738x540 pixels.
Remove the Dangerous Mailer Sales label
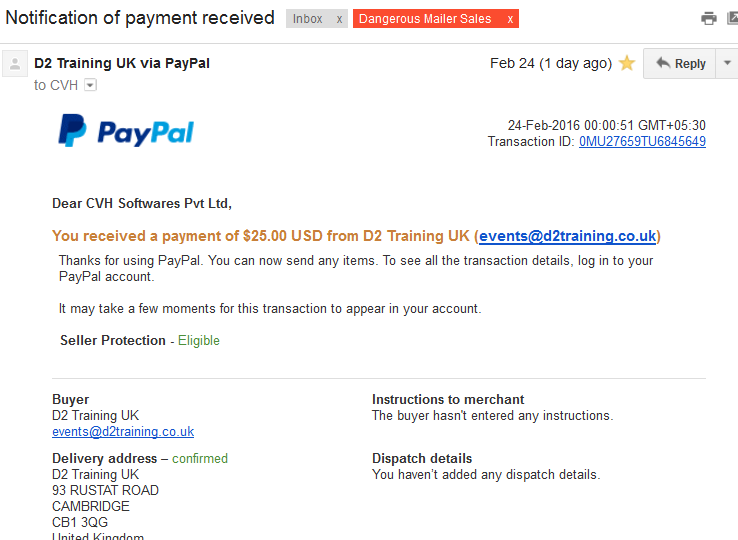(510, 19)
